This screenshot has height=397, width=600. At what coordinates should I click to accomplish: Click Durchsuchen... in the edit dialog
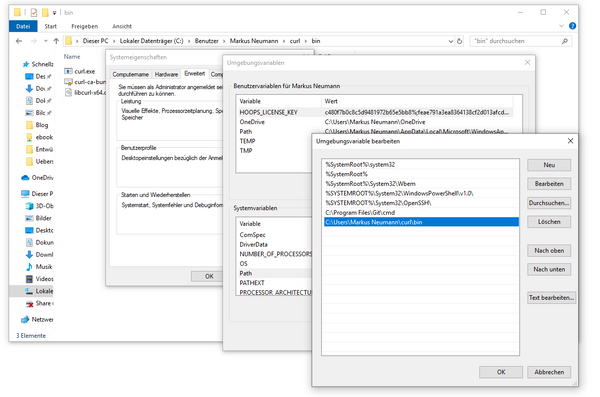pos(549,203)
